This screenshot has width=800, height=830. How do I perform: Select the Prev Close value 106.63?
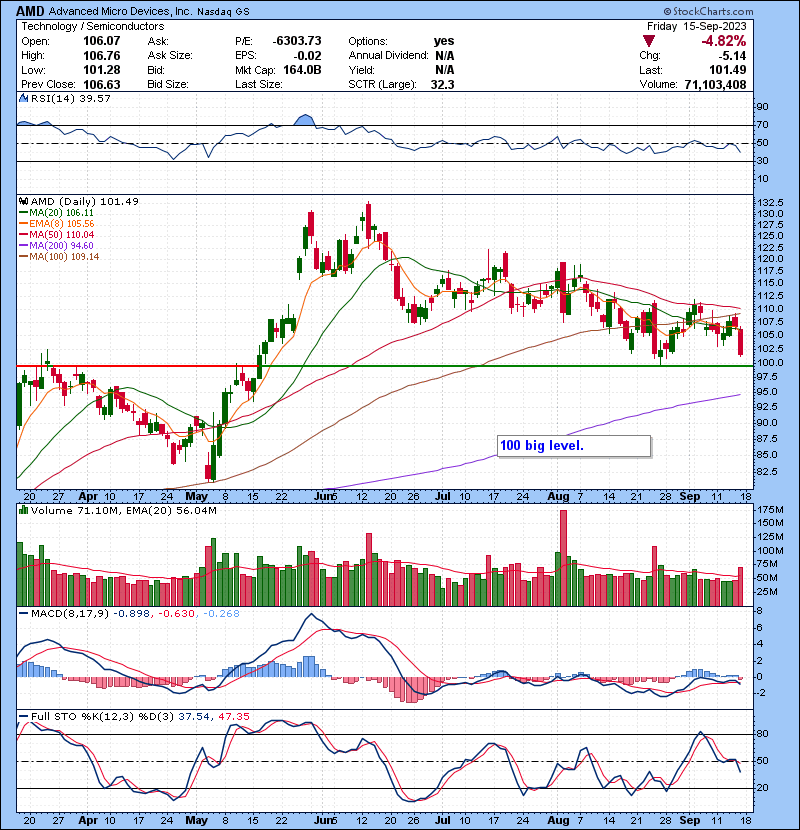click(x=102, y=84)
